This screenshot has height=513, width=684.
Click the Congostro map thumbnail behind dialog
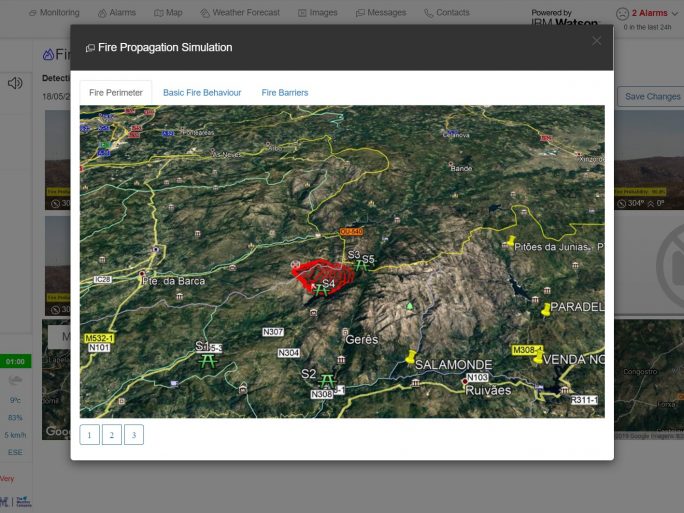click(x=649, y=380)
